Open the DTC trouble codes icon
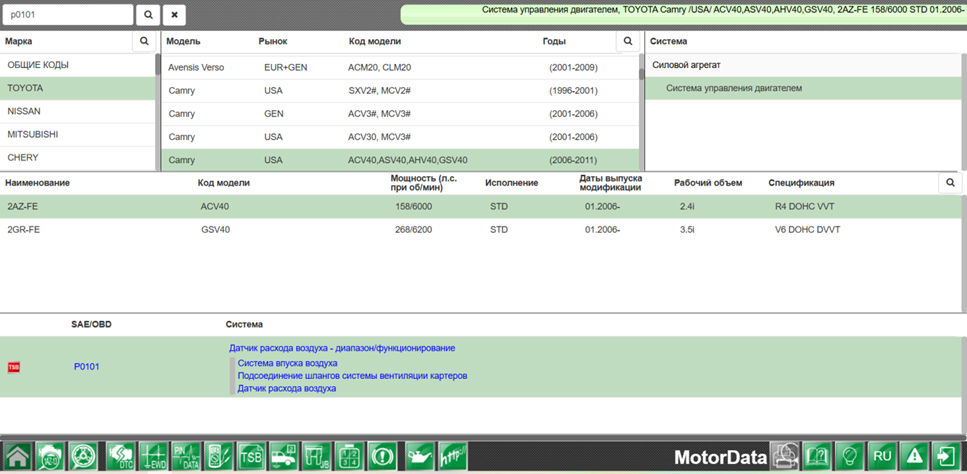Screen dimensions: 967x474 120,457
